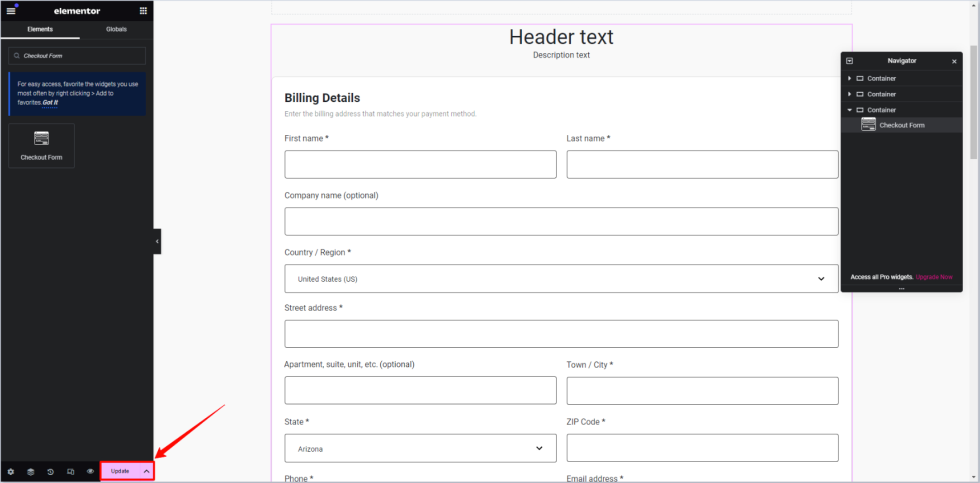980x483 pixels.
Task: Switch to the Globals tab
Action: (116, 29)
